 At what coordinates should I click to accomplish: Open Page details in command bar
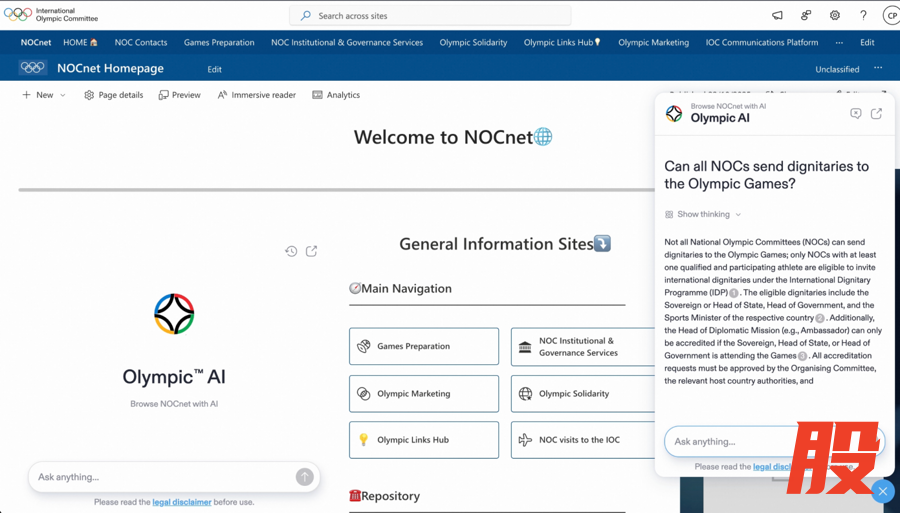[x=113, y=95]
